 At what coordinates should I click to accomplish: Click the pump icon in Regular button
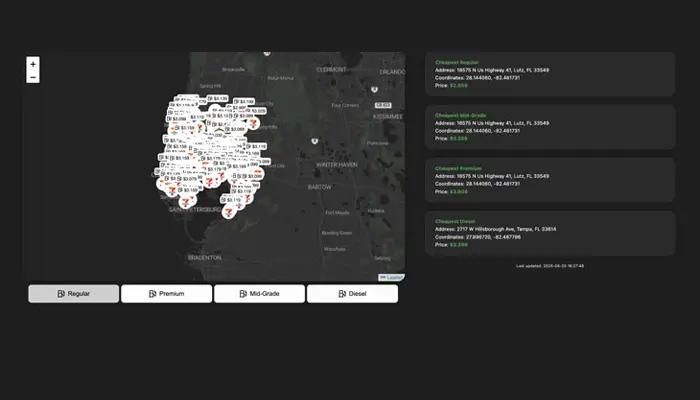pos(61,294)
